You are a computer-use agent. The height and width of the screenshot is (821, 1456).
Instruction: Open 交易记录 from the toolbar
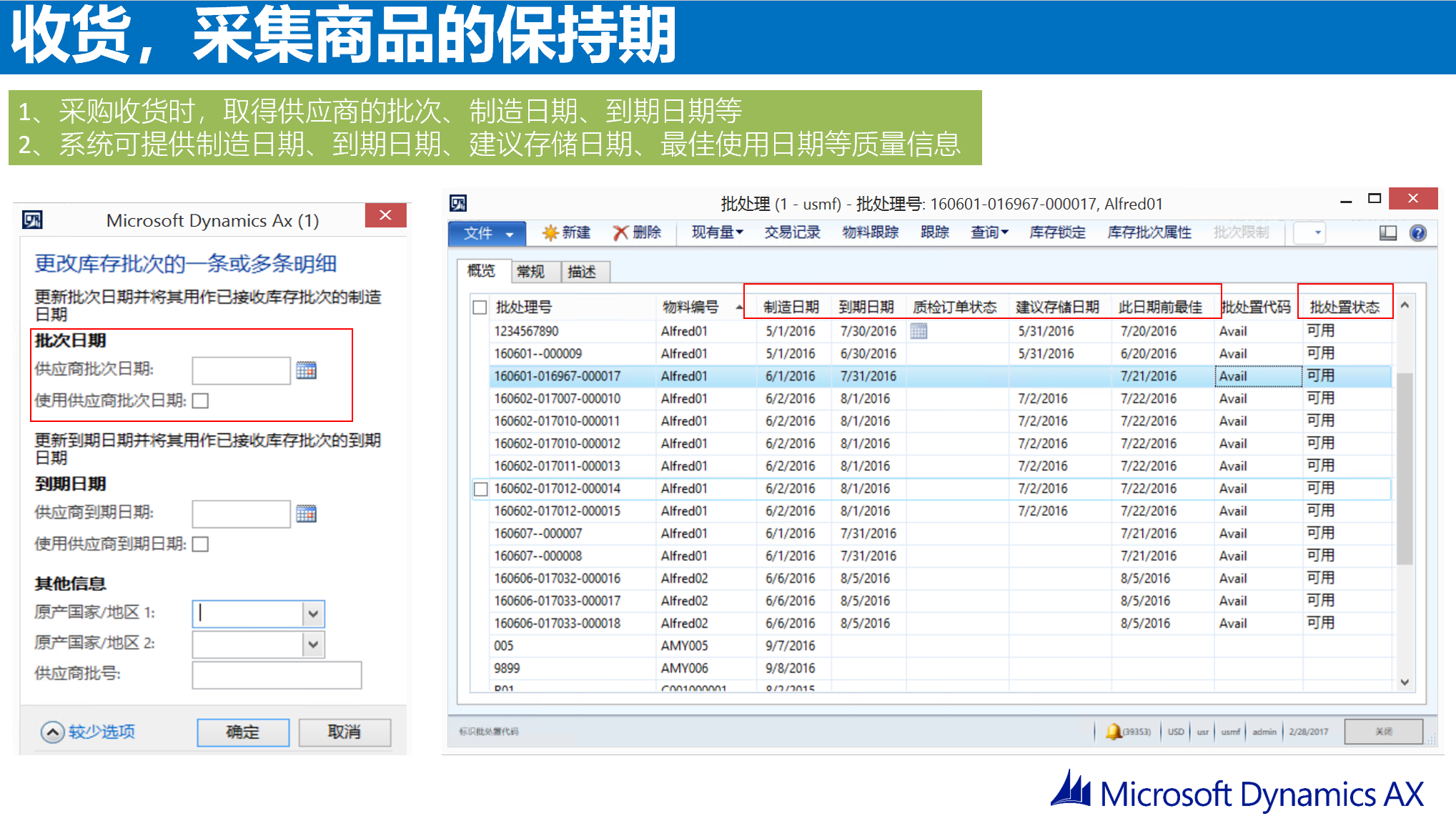pyautogui.click(x=792, y=232)
